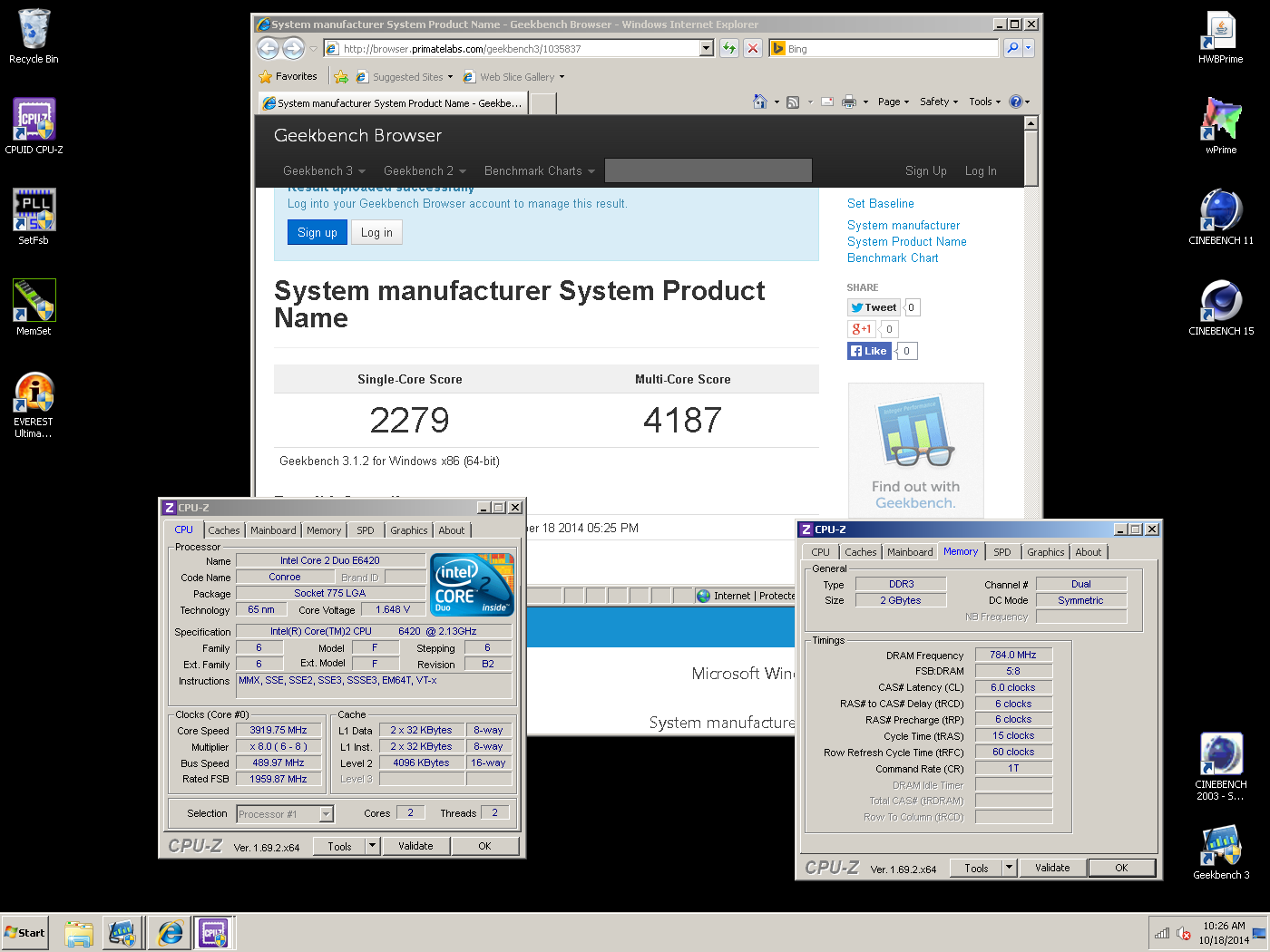Viewport: 1270px width, 952px height.
Task: Open the Benchmark Chart sidebar link
Action: tap(893, 258)
